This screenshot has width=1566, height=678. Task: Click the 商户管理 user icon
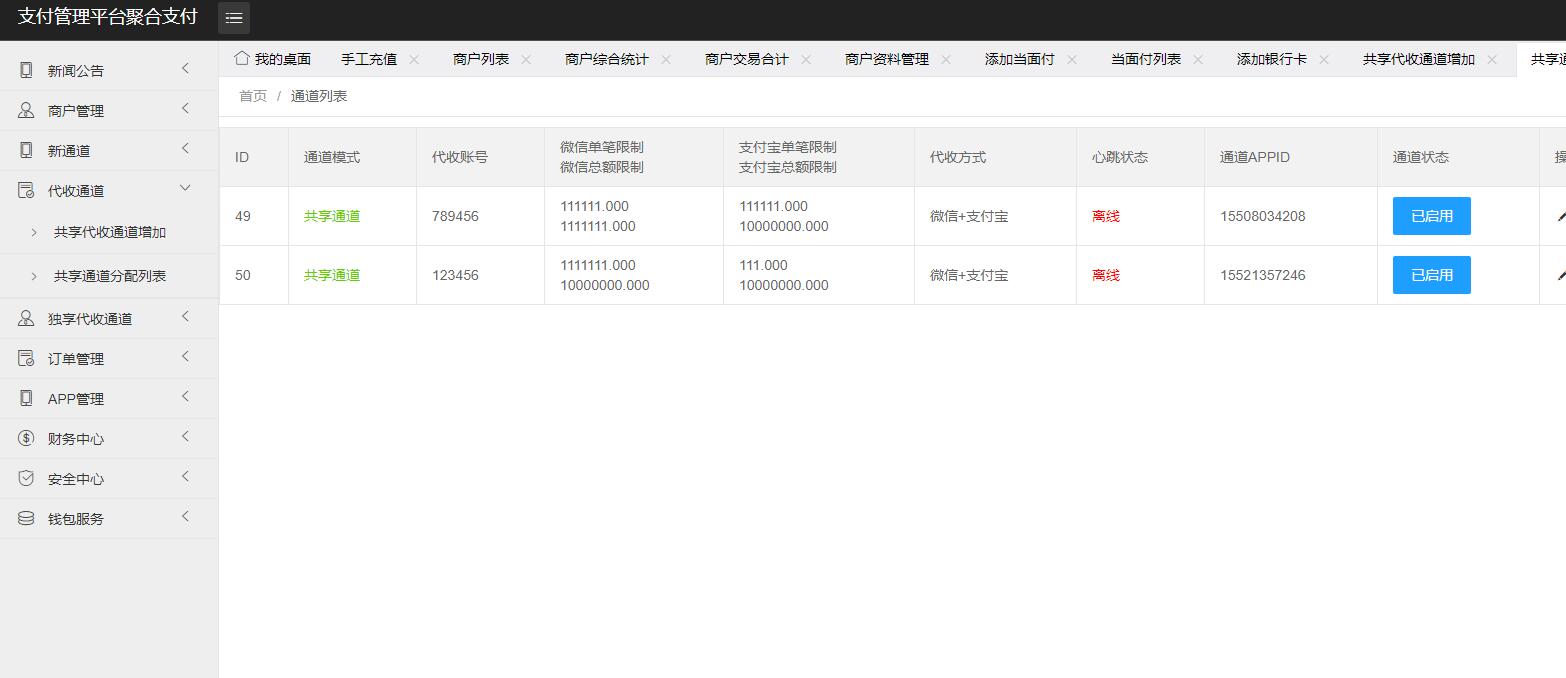point(26,110)
